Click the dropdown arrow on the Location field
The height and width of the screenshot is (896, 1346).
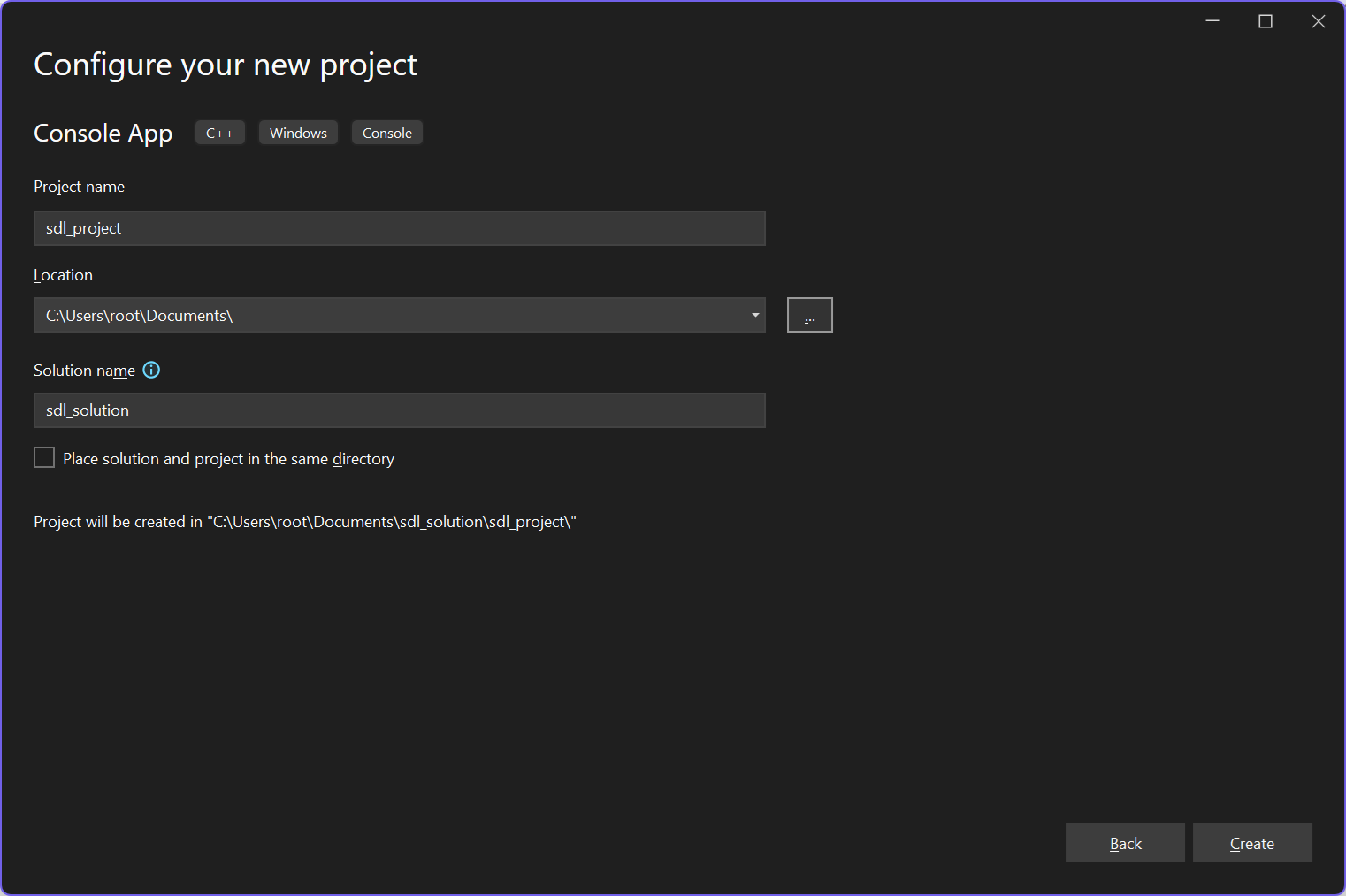[x=754, y=315]
